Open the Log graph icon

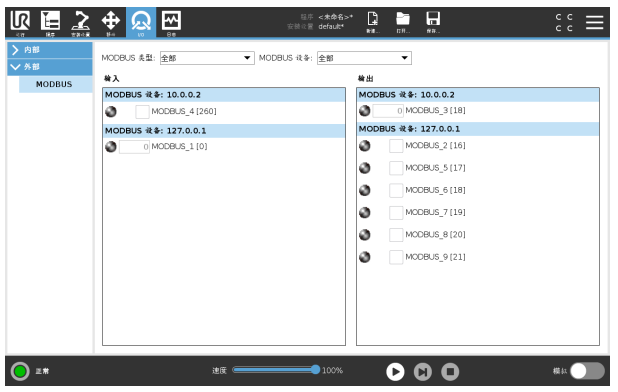pos(171,22)
